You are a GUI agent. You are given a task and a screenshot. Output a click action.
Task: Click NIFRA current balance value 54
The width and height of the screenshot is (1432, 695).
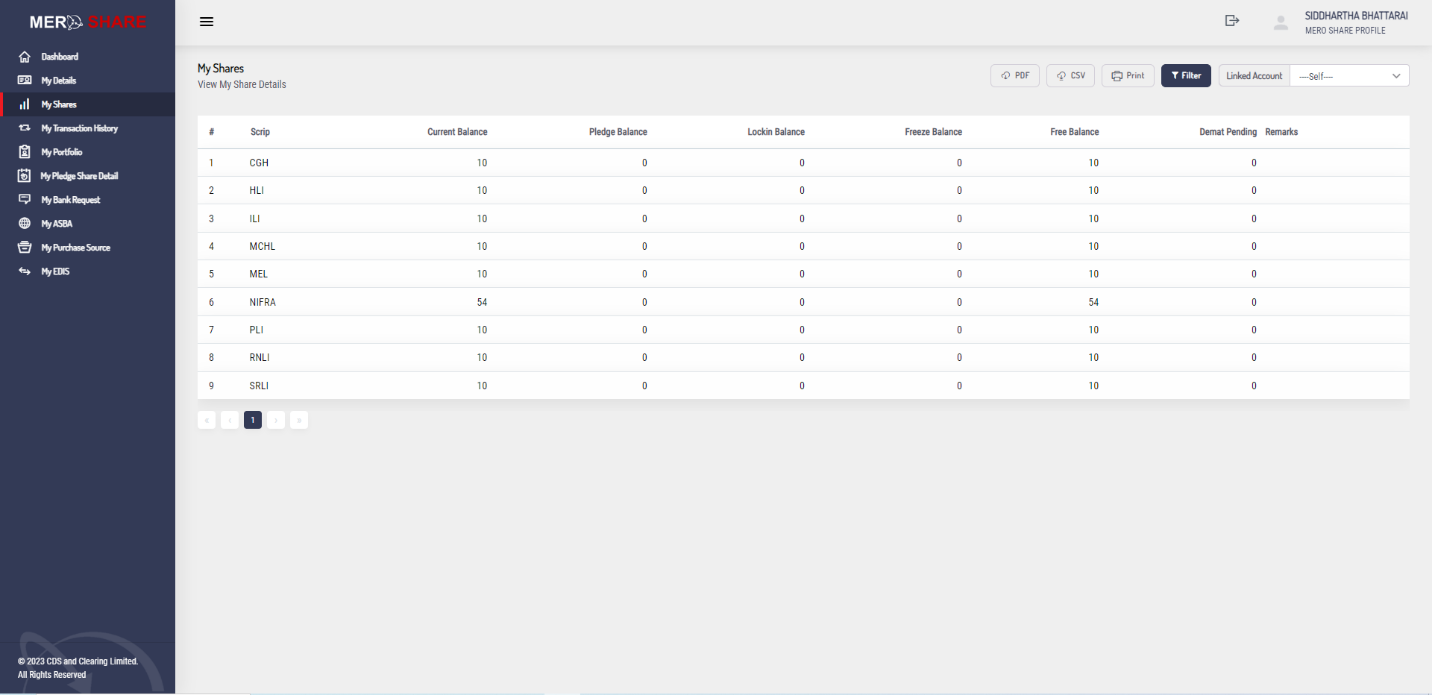coord(482,302)
